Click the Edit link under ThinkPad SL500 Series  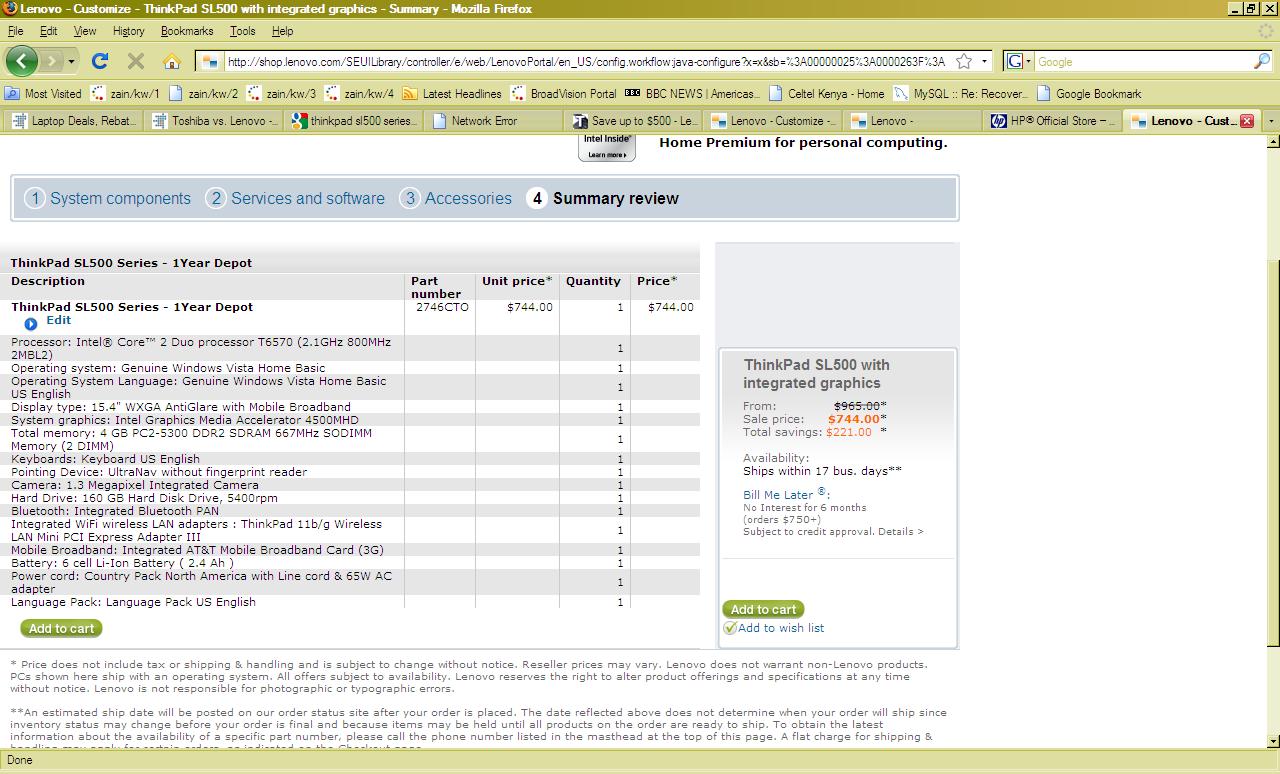58,320
